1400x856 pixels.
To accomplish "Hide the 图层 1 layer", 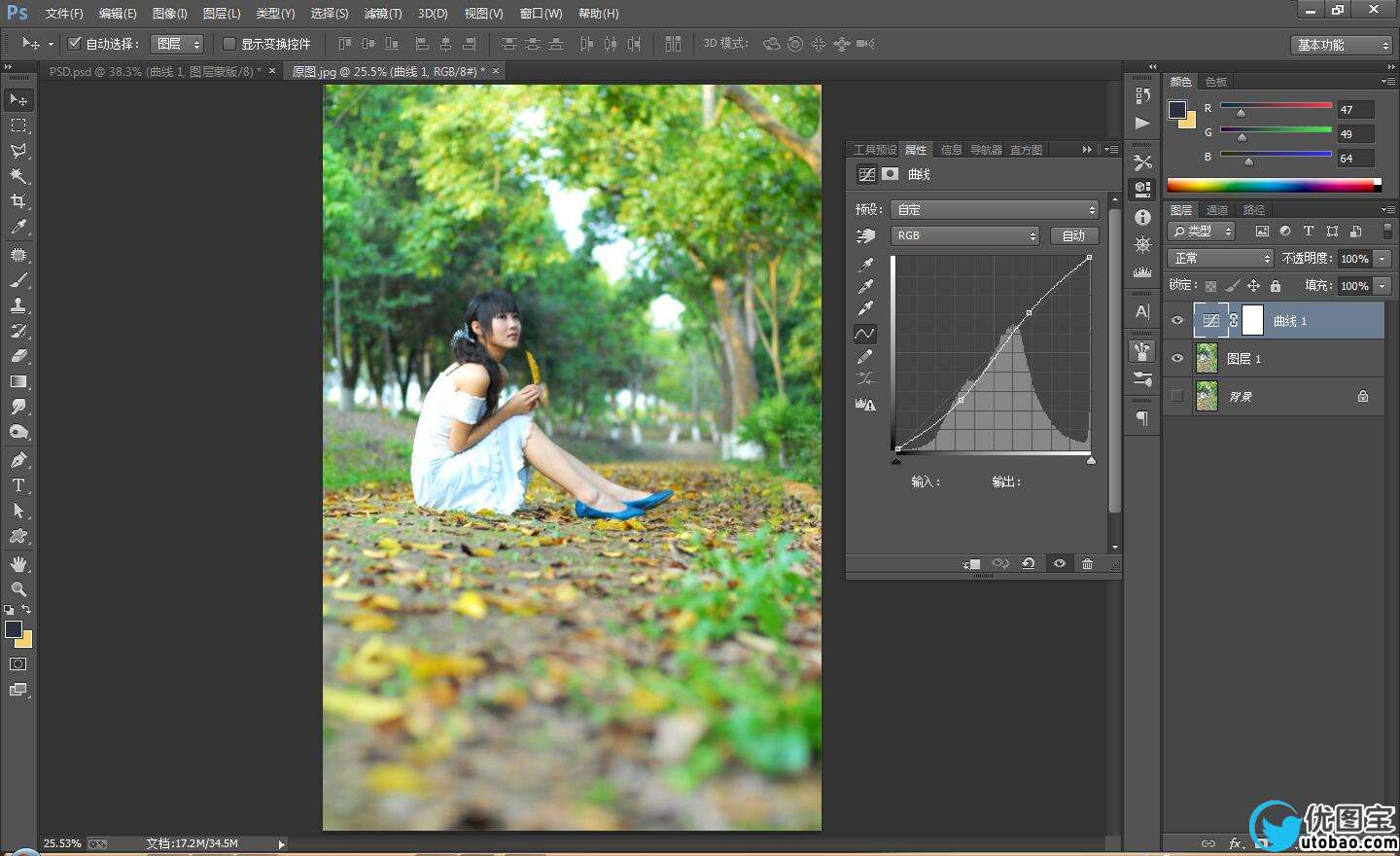I will point(1177,359).
